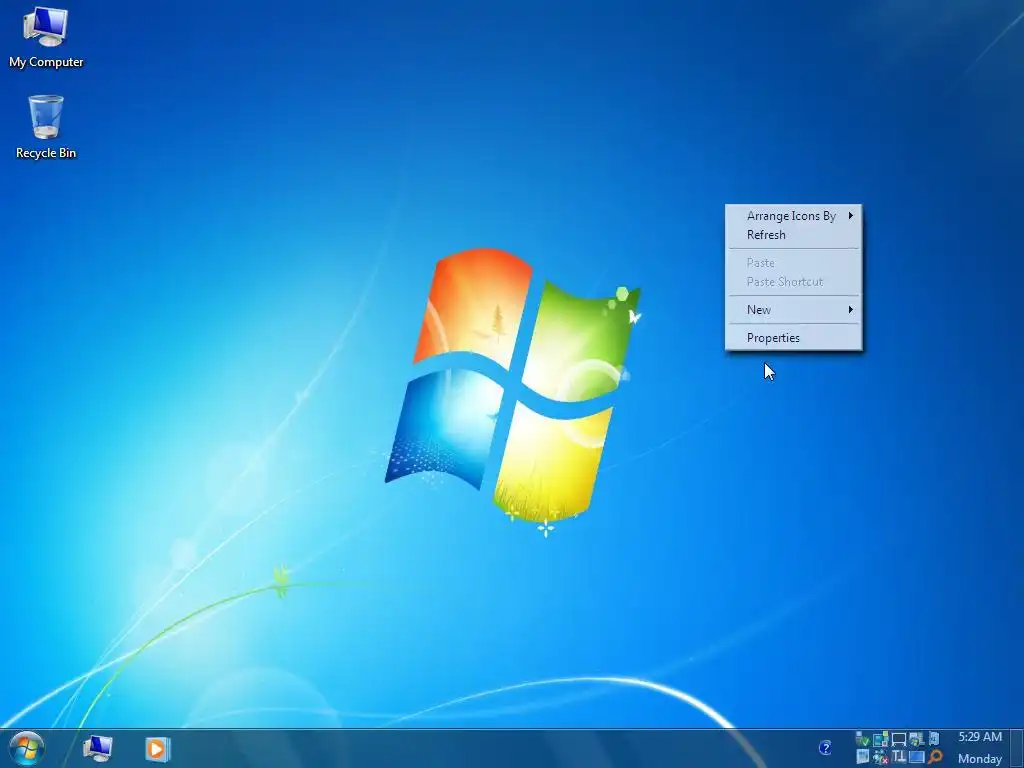Click the 5:29 AM taskbar clock

(980, 737)
